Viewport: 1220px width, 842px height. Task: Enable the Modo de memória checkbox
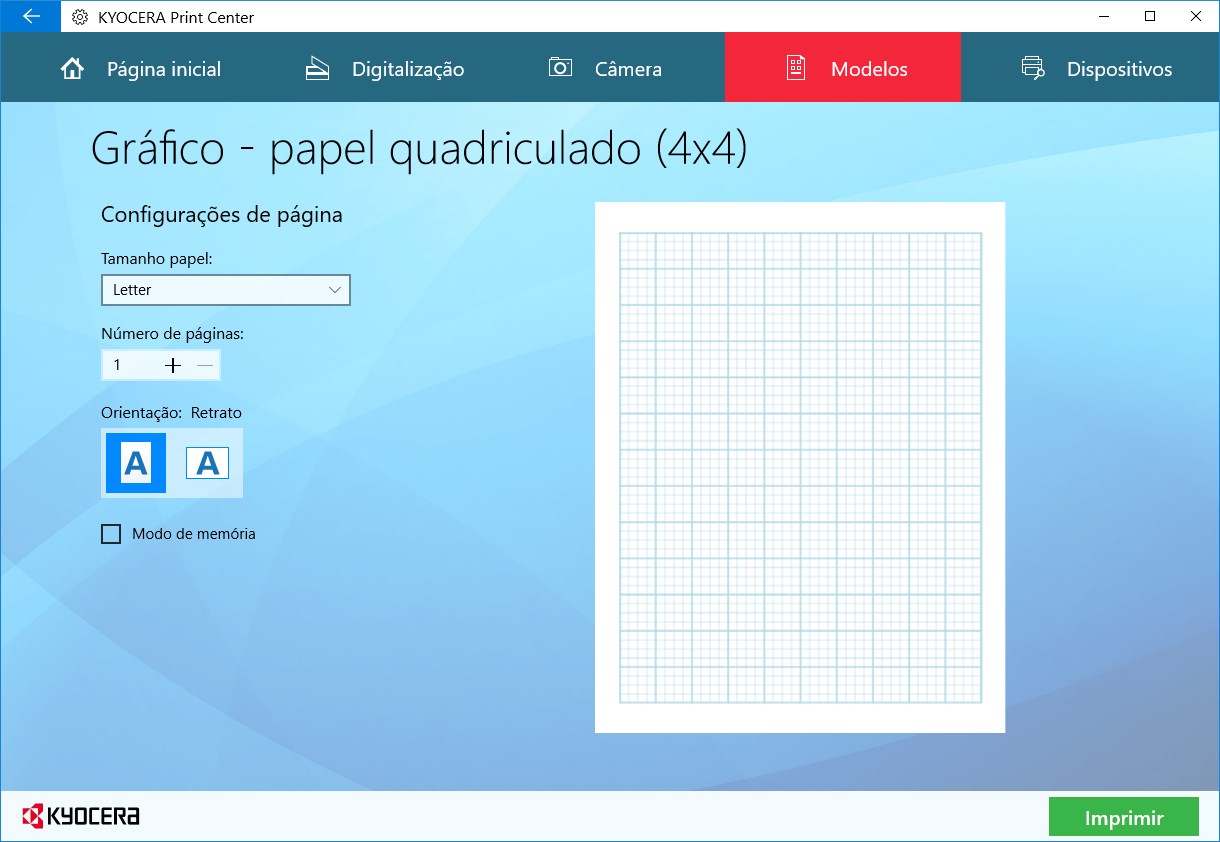[111, 534]
